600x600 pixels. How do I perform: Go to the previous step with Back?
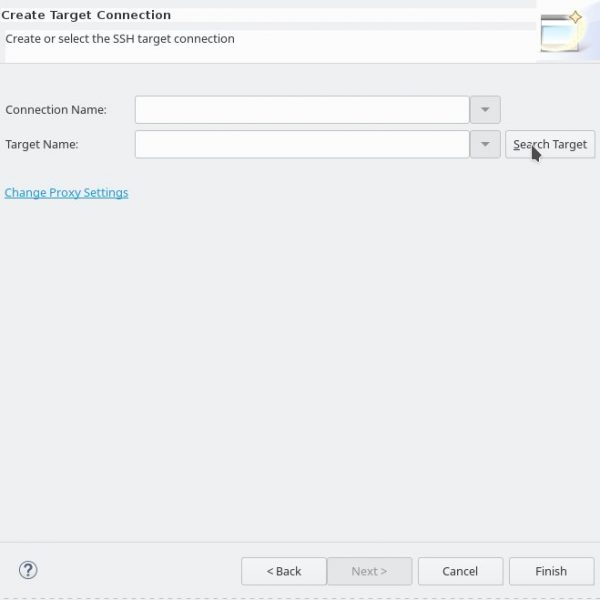pos(283,571)
